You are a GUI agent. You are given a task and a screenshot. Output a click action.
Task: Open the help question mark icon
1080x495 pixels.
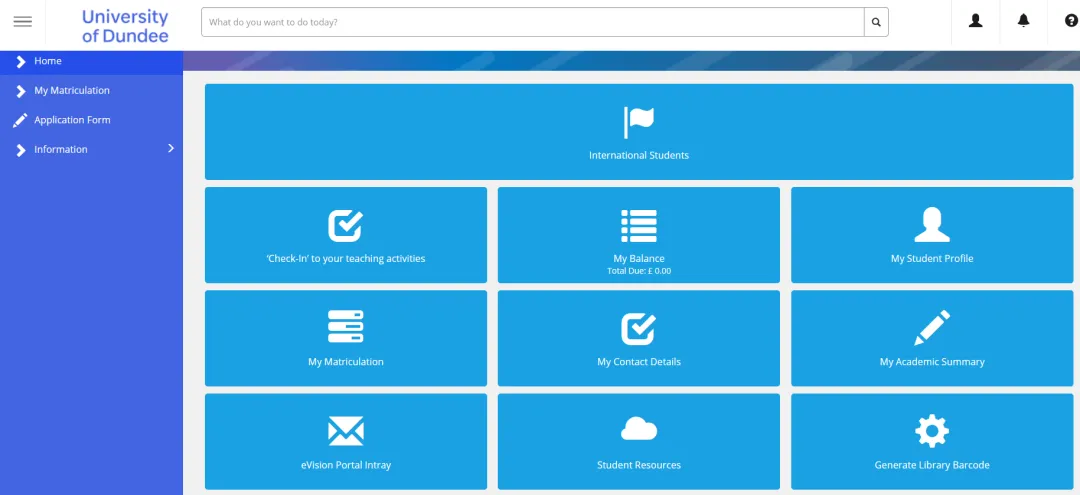tap(1071, 21)
